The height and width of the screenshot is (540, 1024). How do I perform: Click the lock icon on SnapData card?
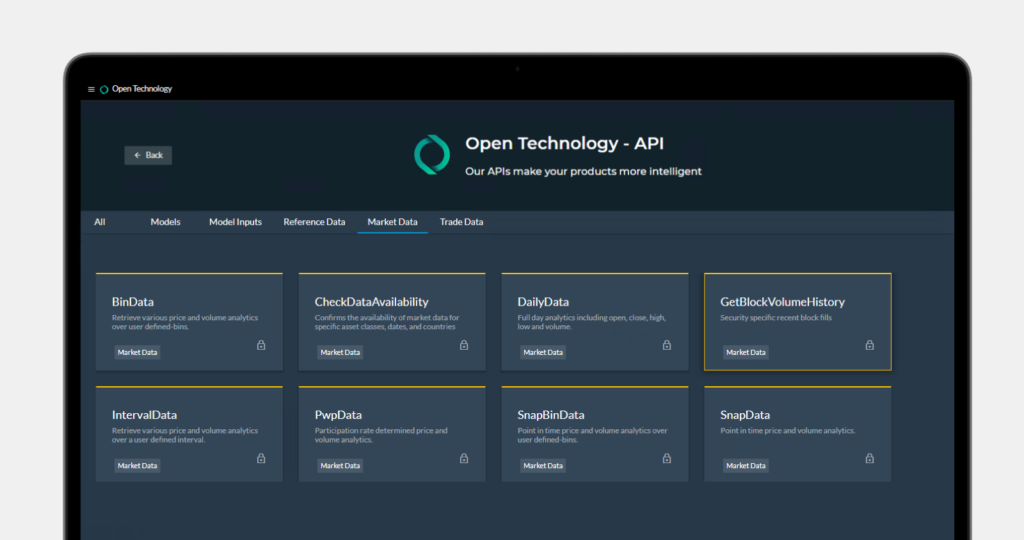[x=870, y=458]
